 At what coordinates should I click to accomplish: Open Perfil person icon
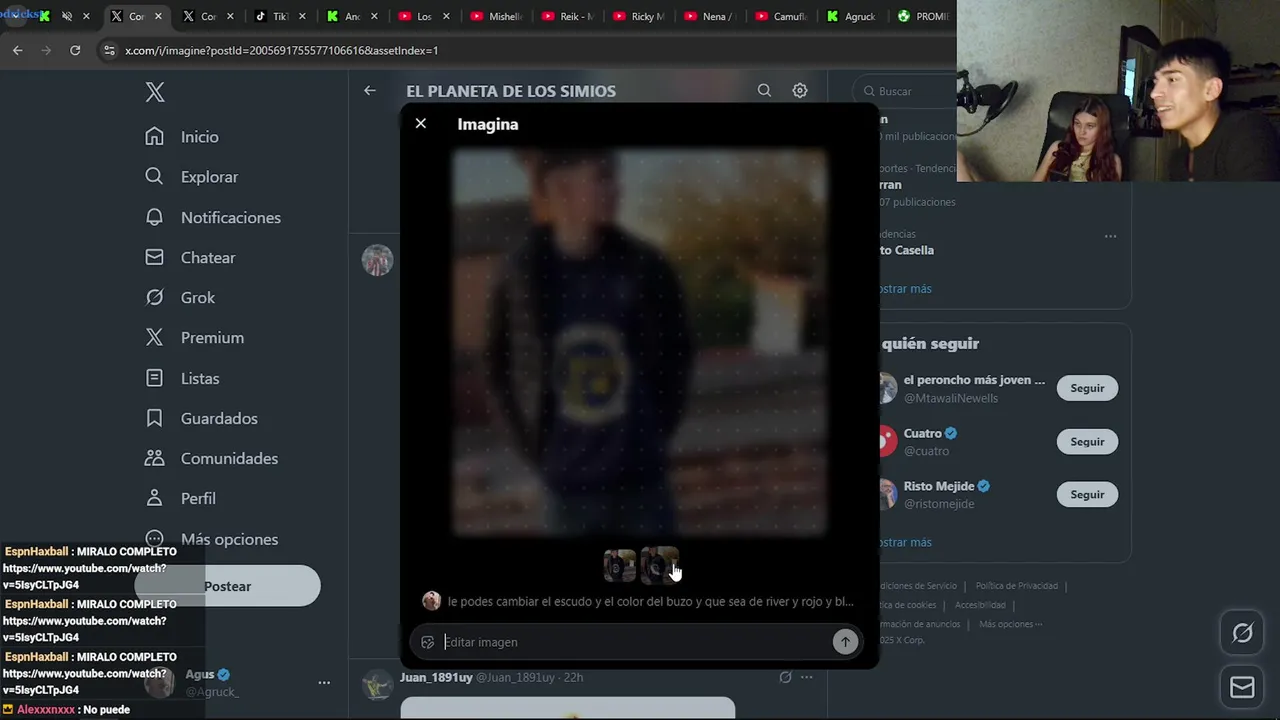154,498
